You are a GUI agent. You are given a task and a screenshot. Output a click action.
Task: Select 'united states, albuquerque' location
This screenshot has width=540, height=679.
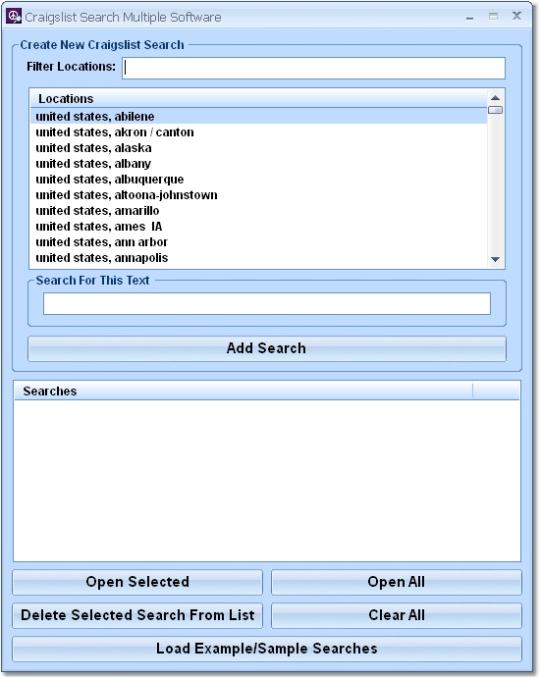point(259,179)
